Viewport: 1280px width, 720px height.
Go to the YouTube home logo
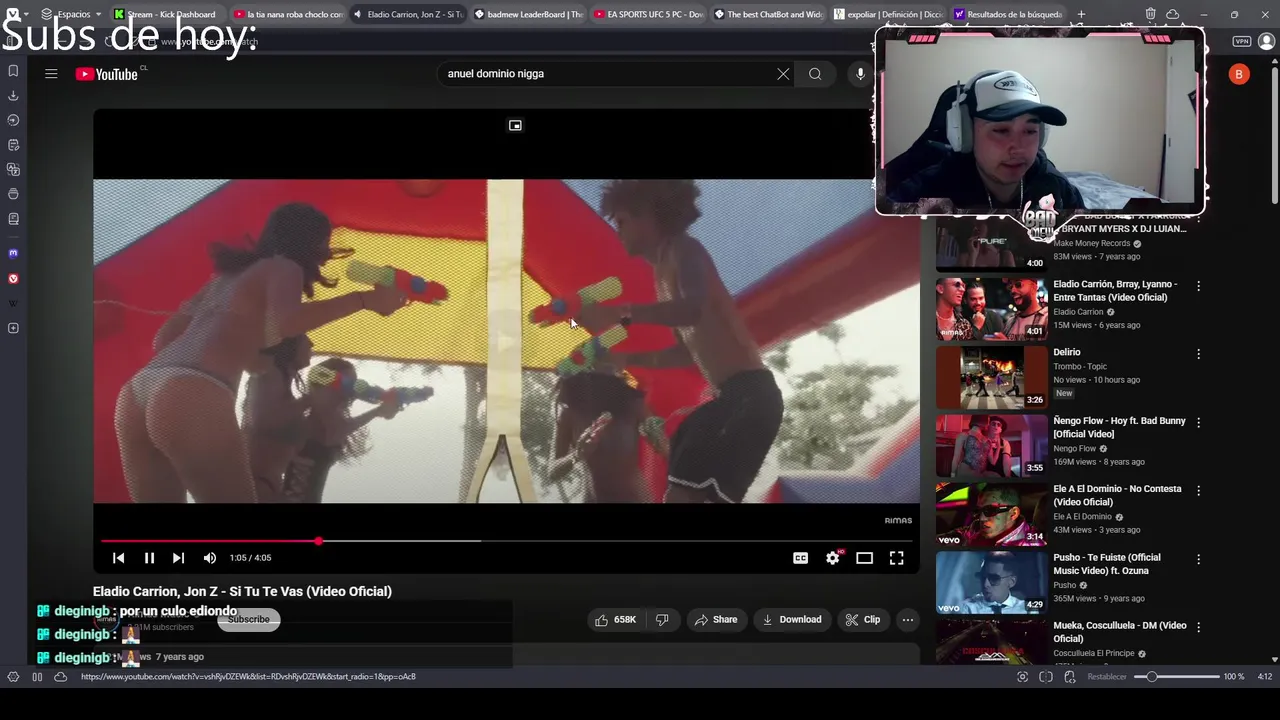(x=107, y=74)
